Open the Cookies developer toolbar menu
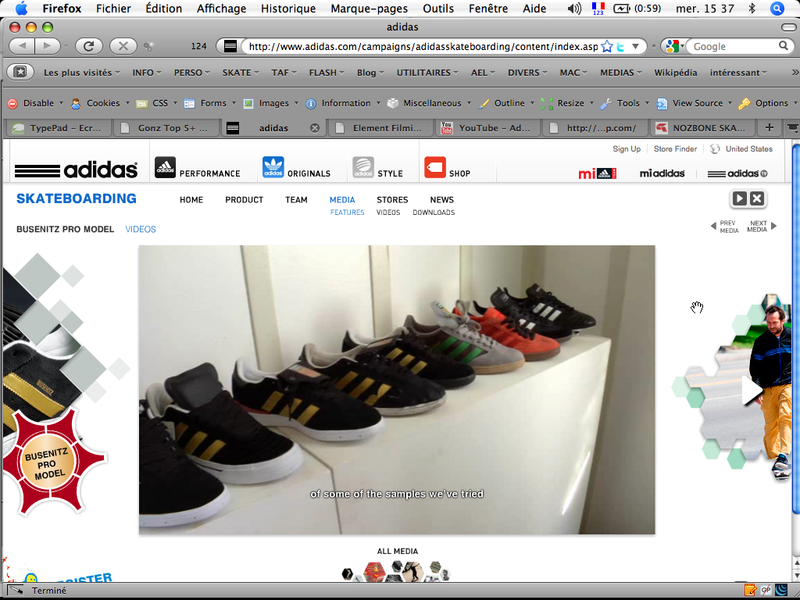Screen dimensions: 800x600 [x=100, y=103]
